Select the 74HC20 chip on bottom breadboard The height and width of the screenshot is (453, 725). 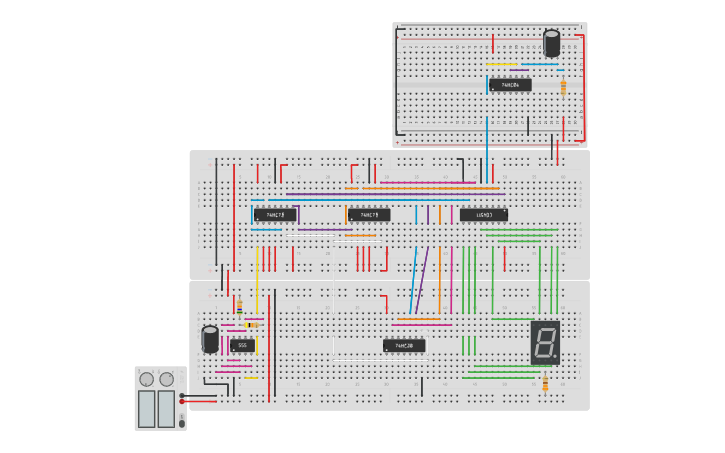click(404, 345)
